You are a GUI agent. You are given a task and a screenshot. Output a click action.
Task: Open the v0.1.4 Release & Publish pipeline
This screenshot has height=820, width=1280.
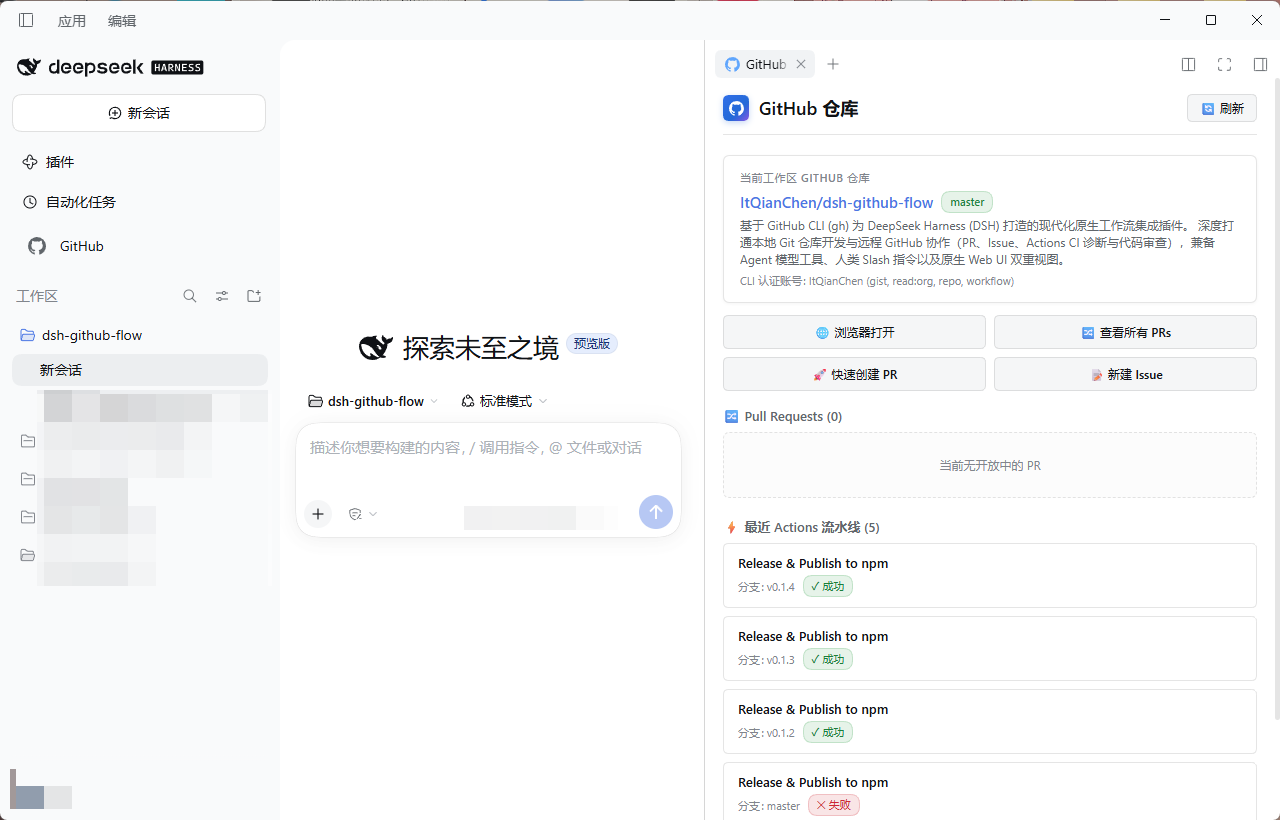990,575
